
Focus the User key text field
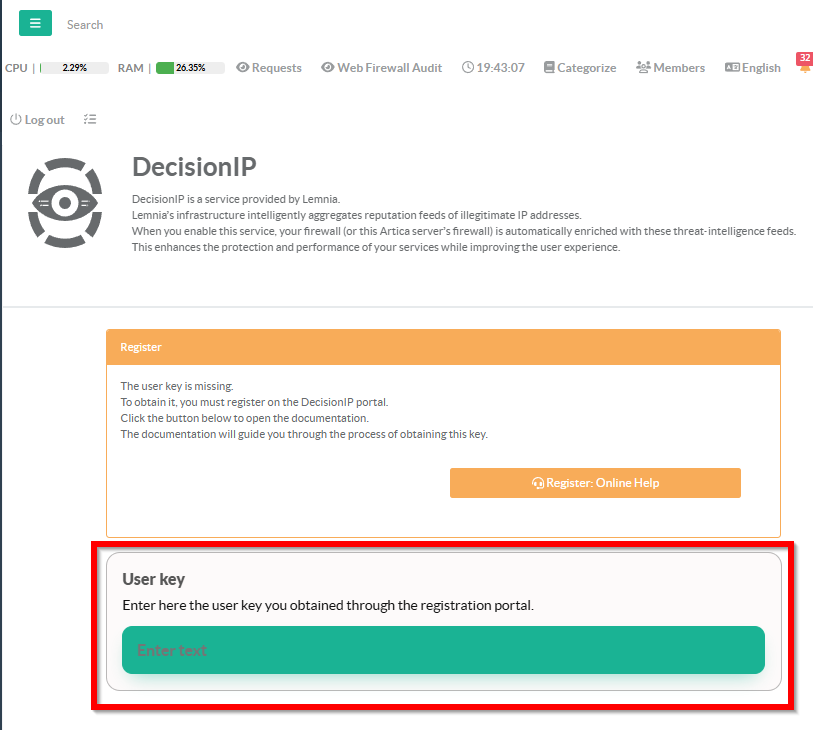443,650
